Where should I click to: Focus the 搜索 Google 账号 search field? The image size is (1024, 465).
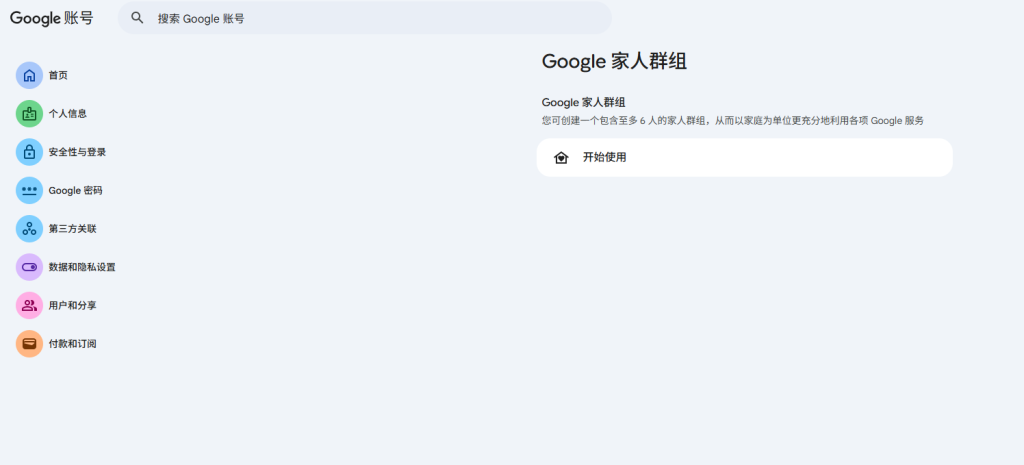coord(380,18)
